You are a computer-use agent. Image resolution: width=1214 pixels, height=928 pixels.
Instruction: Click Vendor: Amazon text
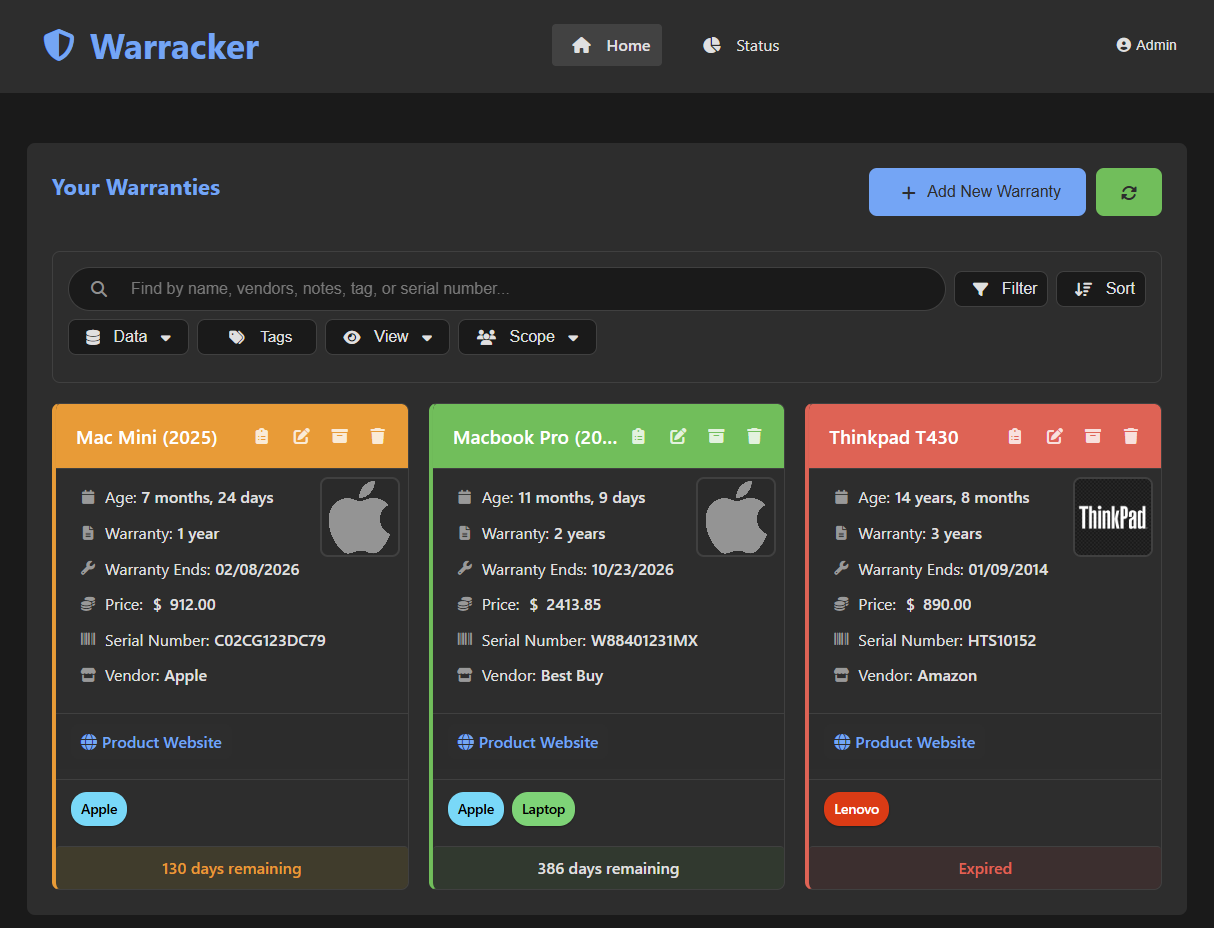917,676
